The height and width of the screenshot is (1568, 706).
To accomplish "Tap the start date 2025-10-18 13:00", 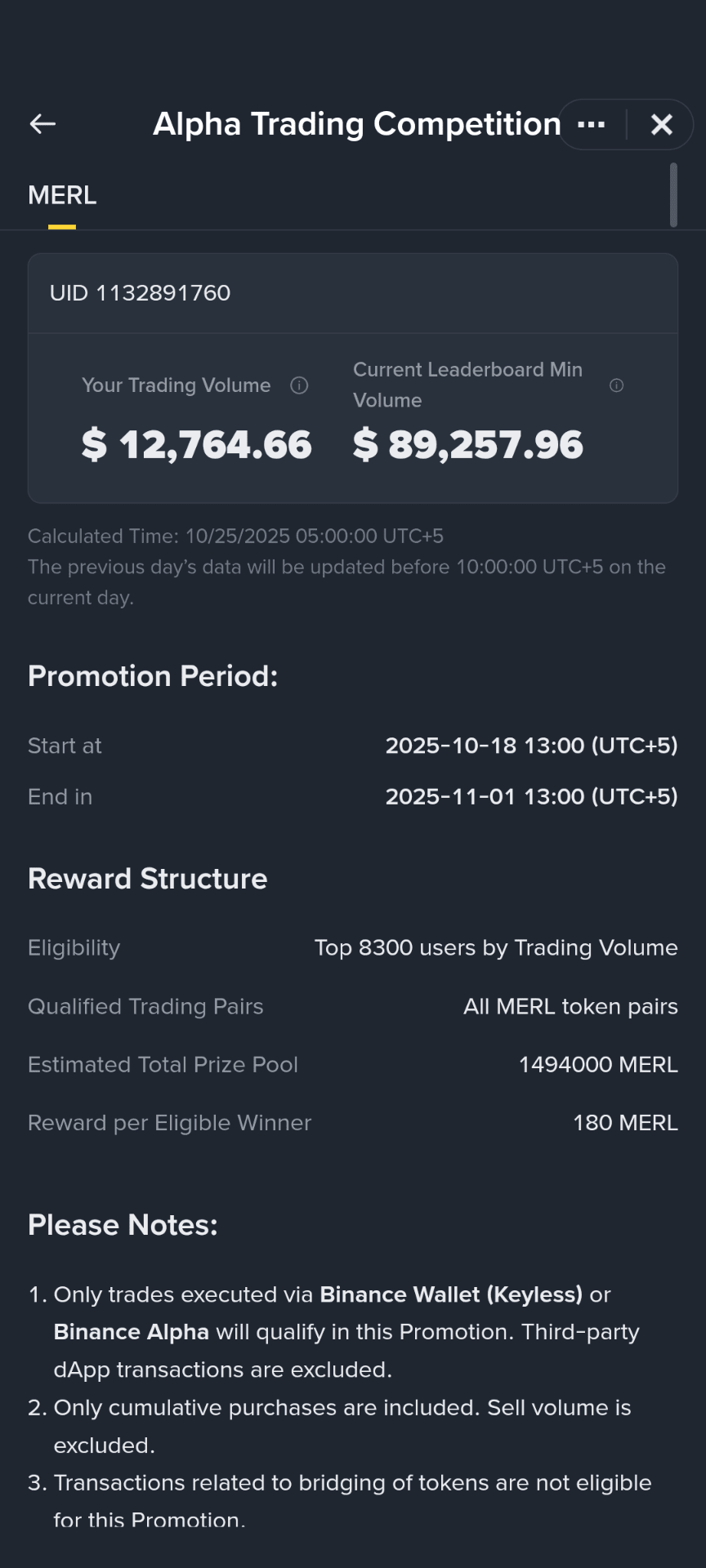I will pos(531,746).
